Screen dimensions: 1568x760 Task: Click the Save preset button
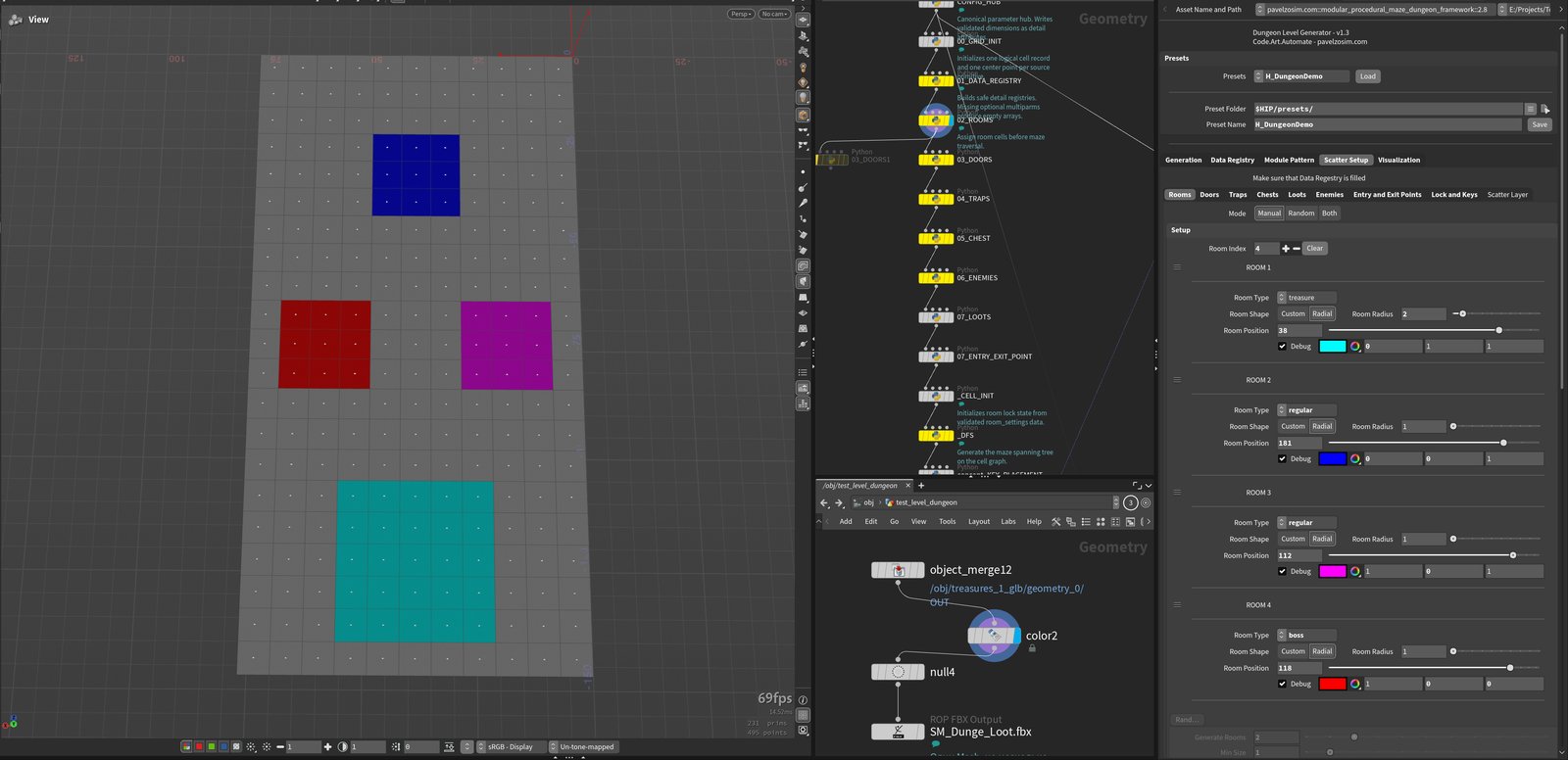point(1540,125)
